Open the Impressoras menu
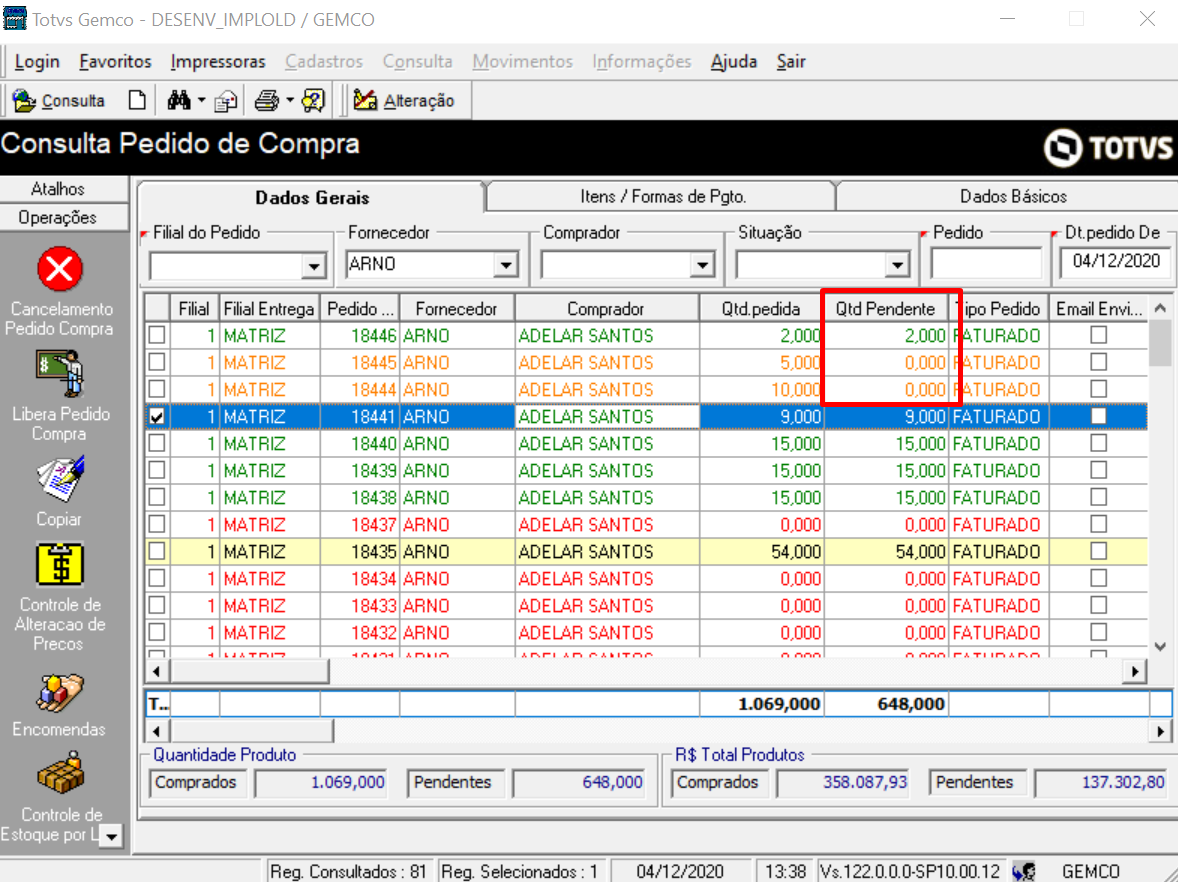This screenshot has width=1178, height=882. pyautogui.click(x=218, y=62)
